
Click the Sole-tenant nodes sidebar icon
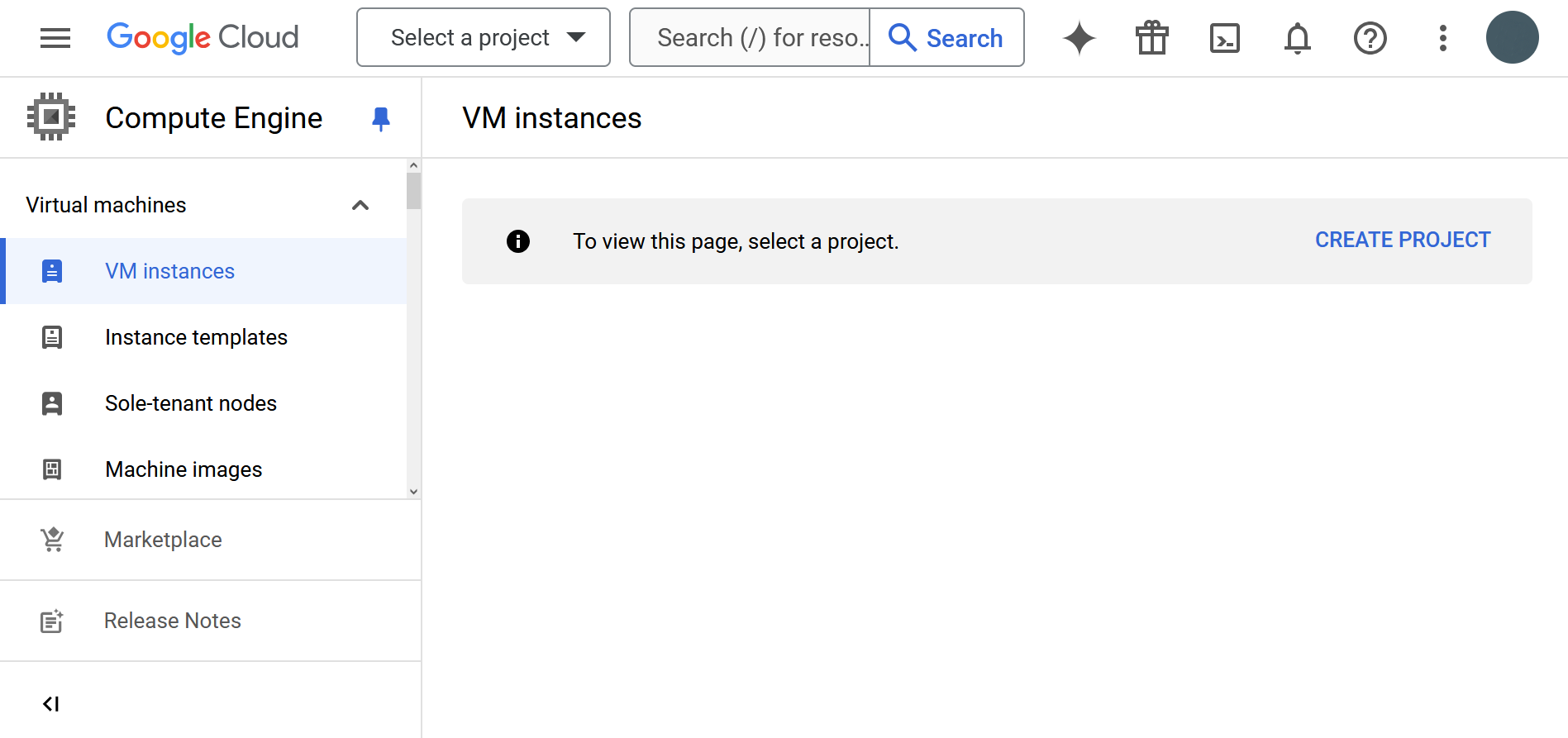coord(52,403)
